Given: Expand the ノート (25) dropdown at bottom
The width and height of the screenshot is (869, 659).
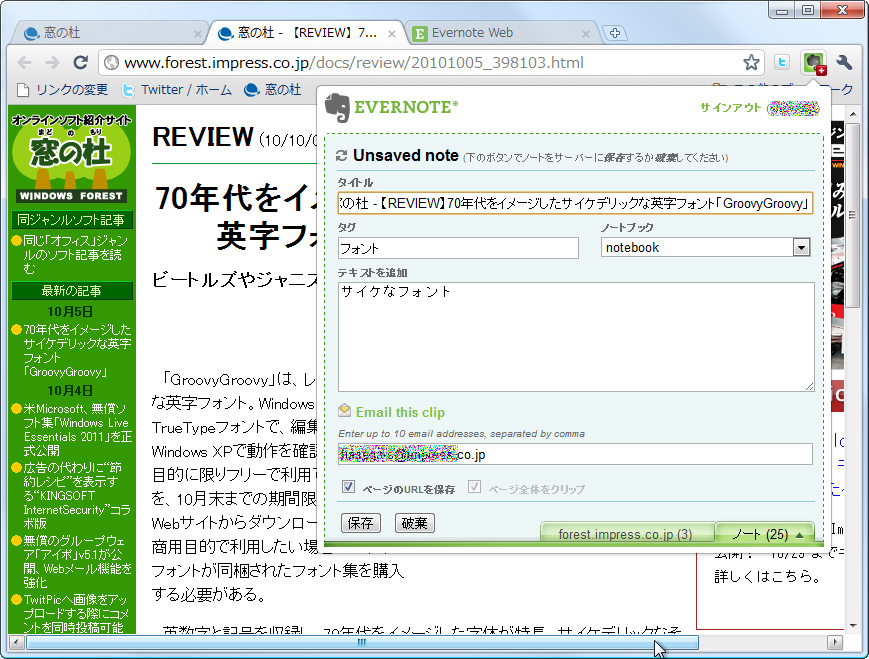Looking at the screenshot, I should 765,534.
